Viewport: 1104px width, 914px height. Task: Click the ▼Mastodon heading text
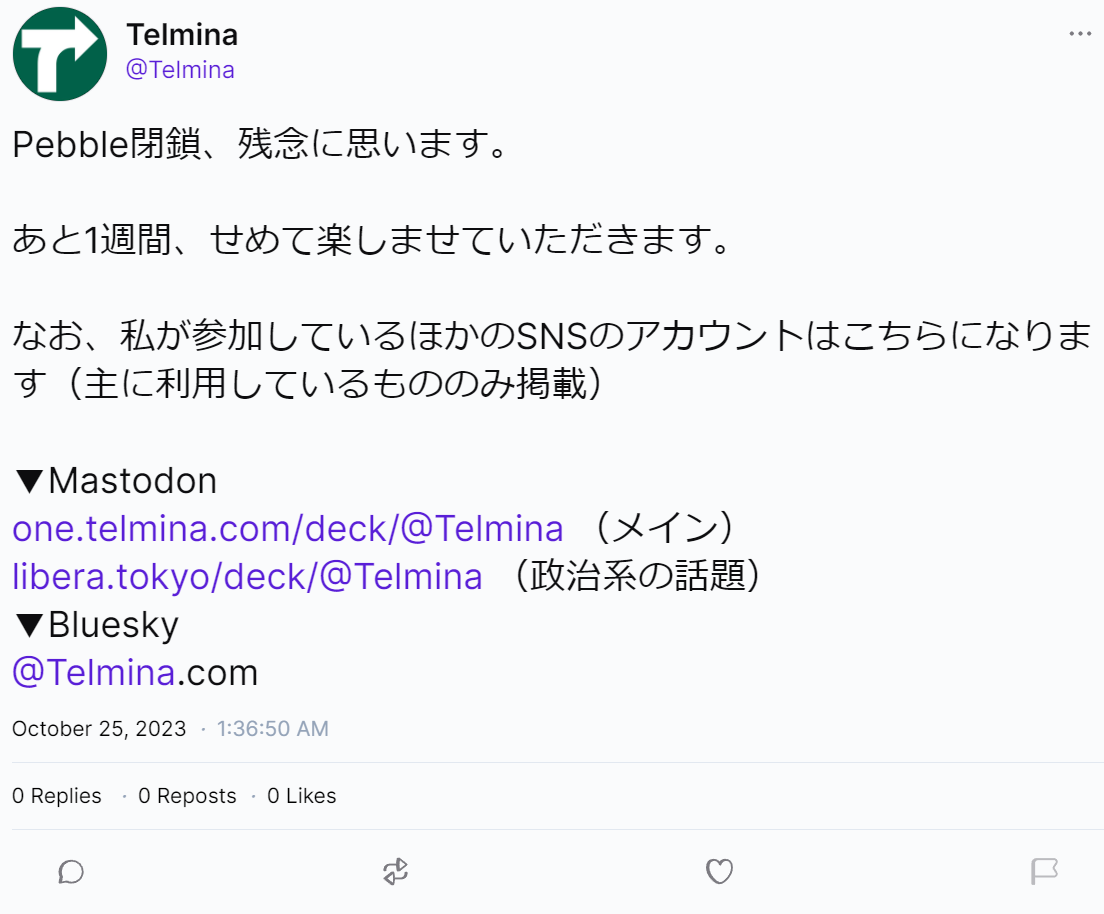[115, 481]
